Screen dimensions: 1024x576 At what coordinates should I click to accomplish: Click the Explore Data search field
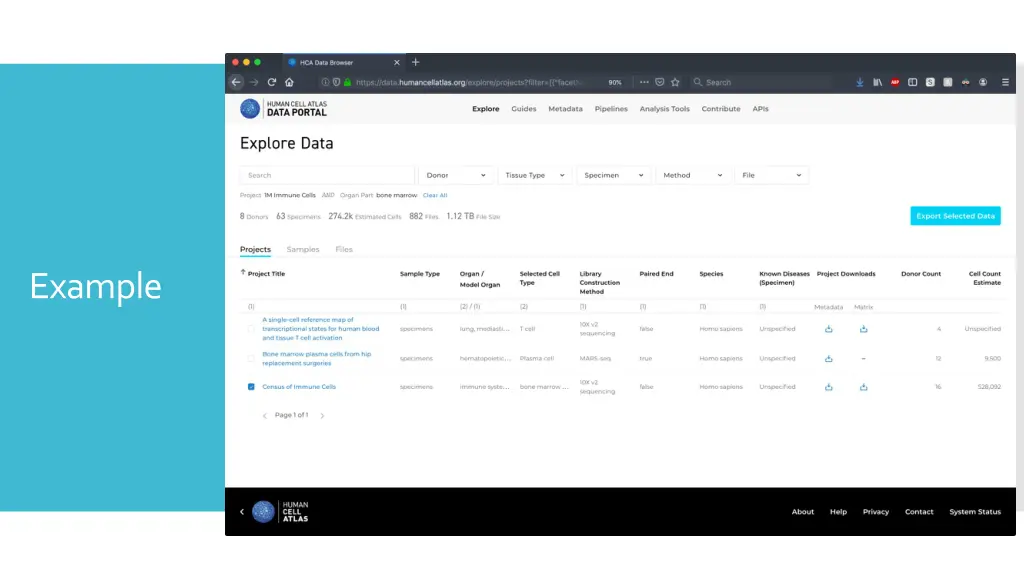pos(326,175)
